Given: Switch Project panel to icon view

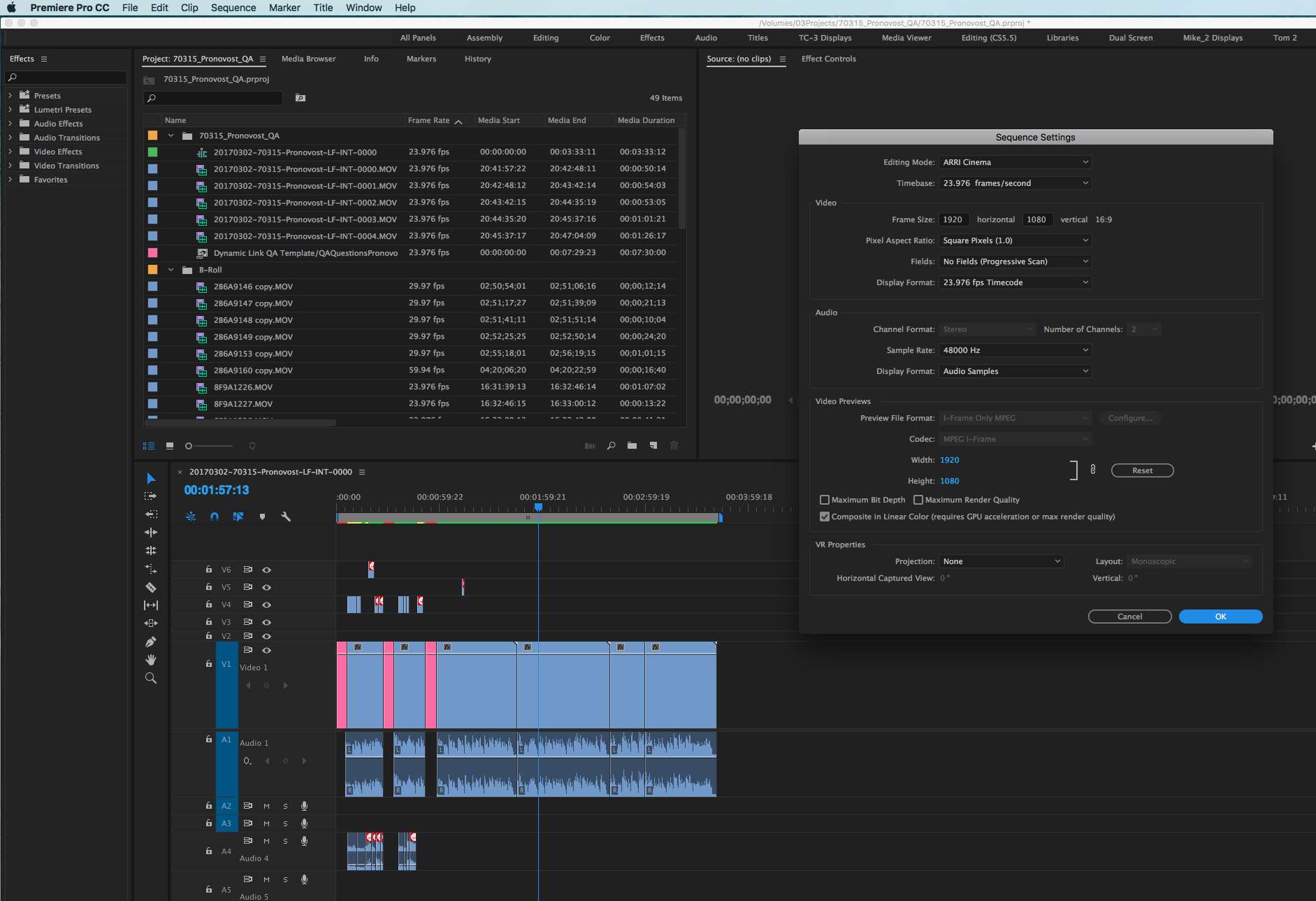Looking at the screenshot, I should pos(170,446).
